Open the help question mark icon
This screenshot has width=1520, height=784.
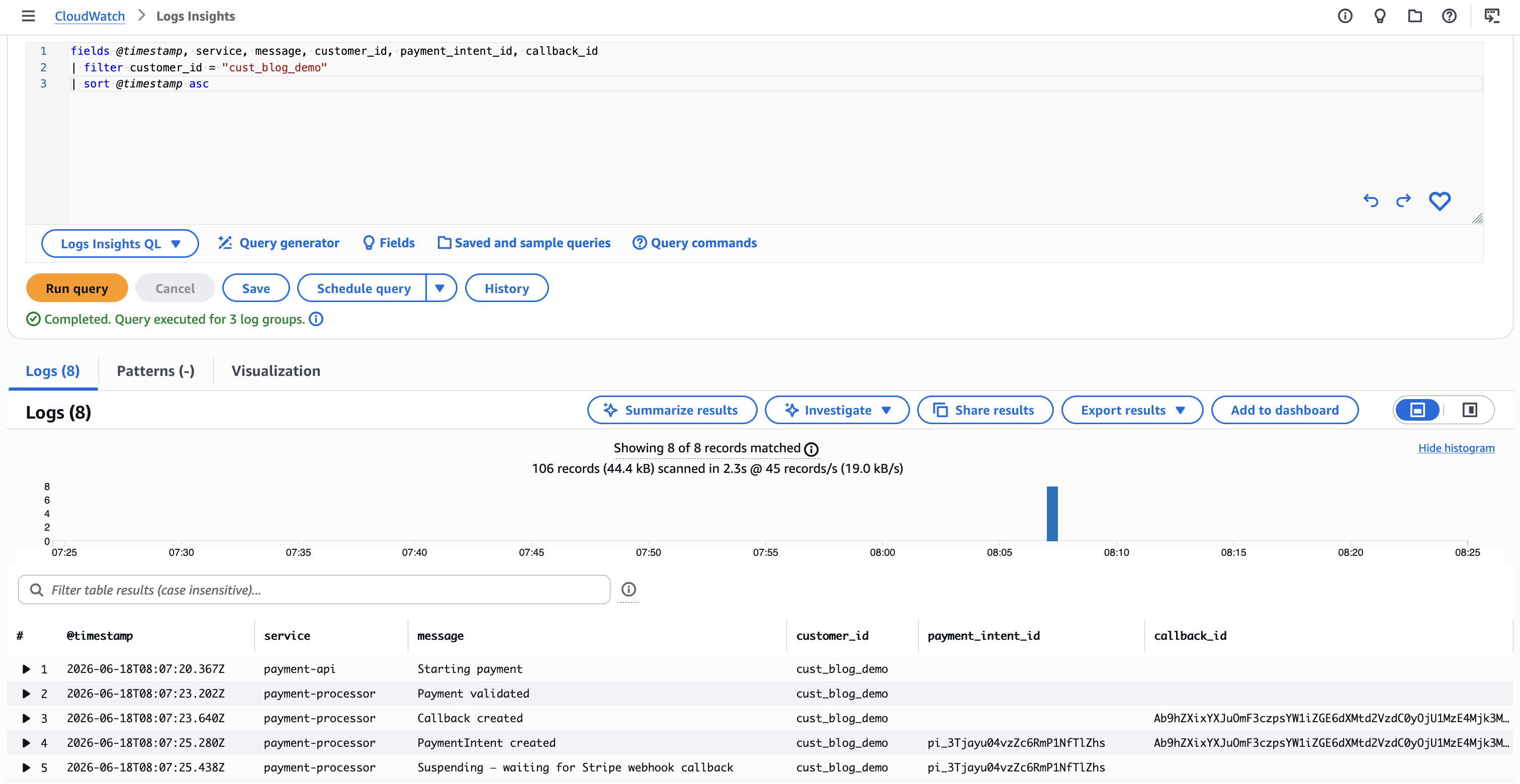1449,16
